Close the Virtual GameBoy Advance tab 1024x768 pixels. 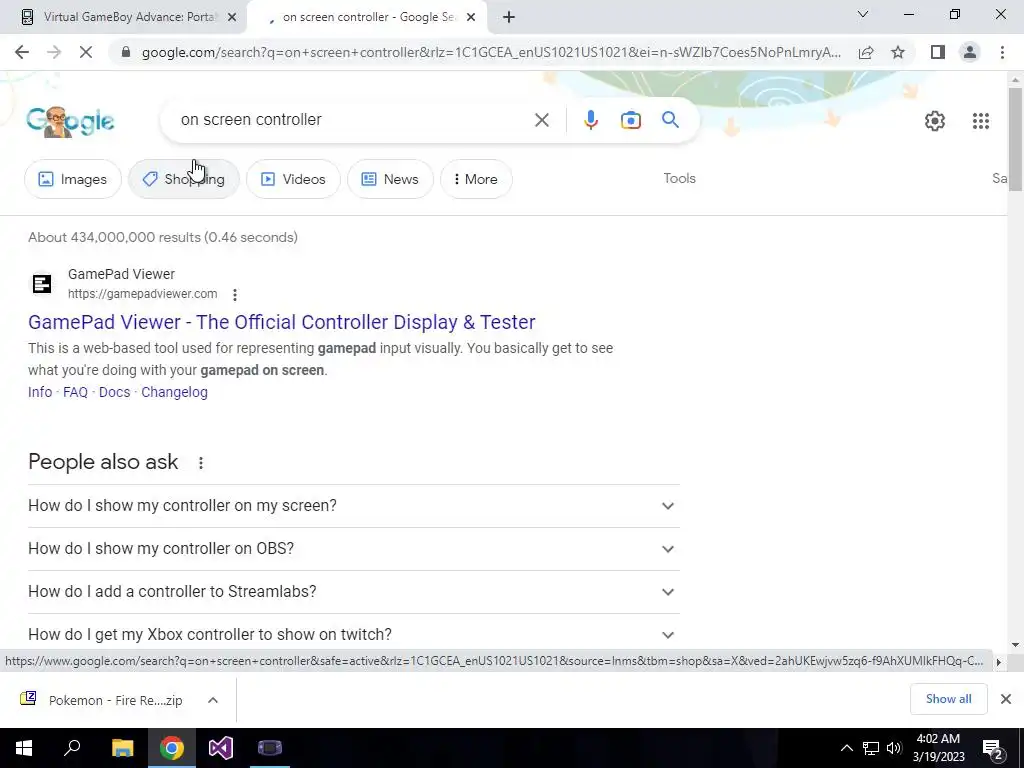pos(232,18)
